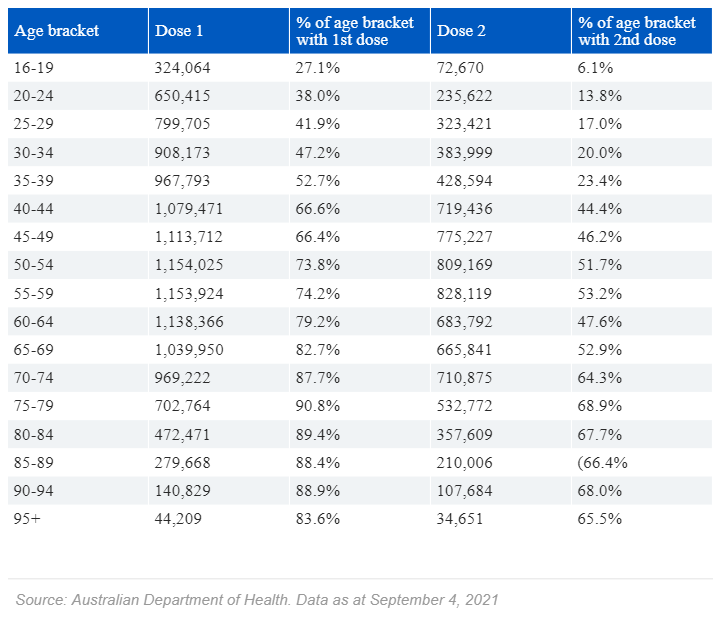
Task: Click the 40-44 age bracket row label
Action: click(36, 209)
